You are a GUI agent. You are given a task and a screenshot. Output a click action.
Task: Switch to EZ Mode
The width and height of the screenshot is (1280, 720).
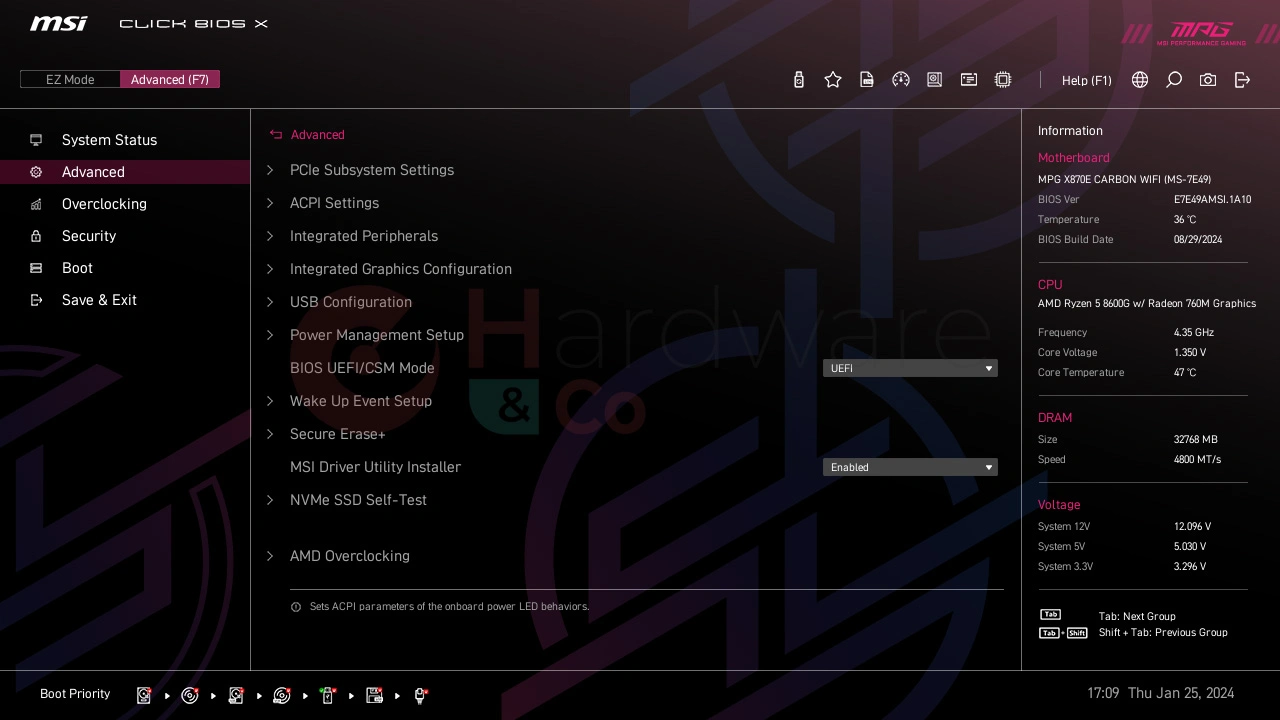tap(70, 80)
